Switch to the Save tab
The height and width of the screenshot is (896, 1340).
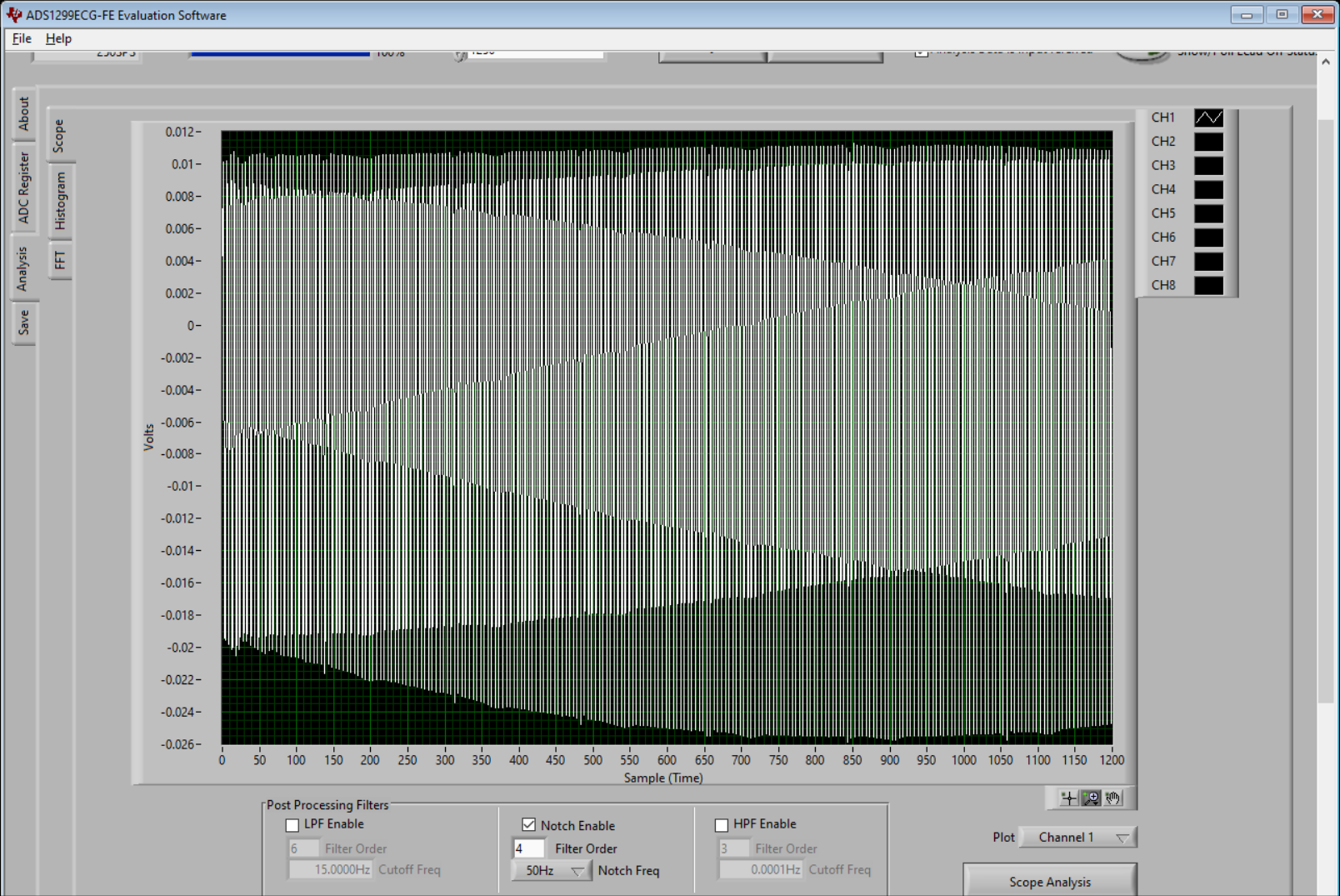tap(24, 323)
